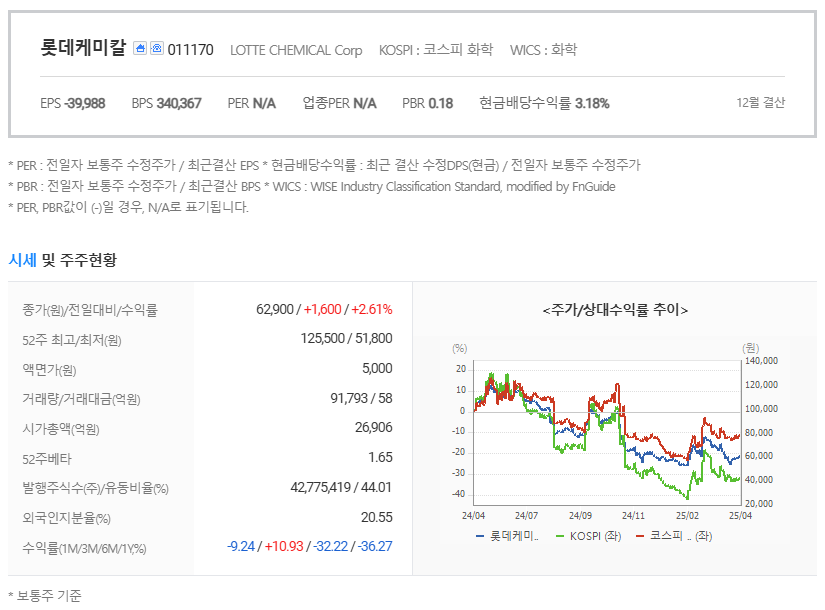Select foreign ownership value 20.55
Image resolution: width=825 pixels, height=610 pixels.
pyautogui.click(x=376, y=517)
